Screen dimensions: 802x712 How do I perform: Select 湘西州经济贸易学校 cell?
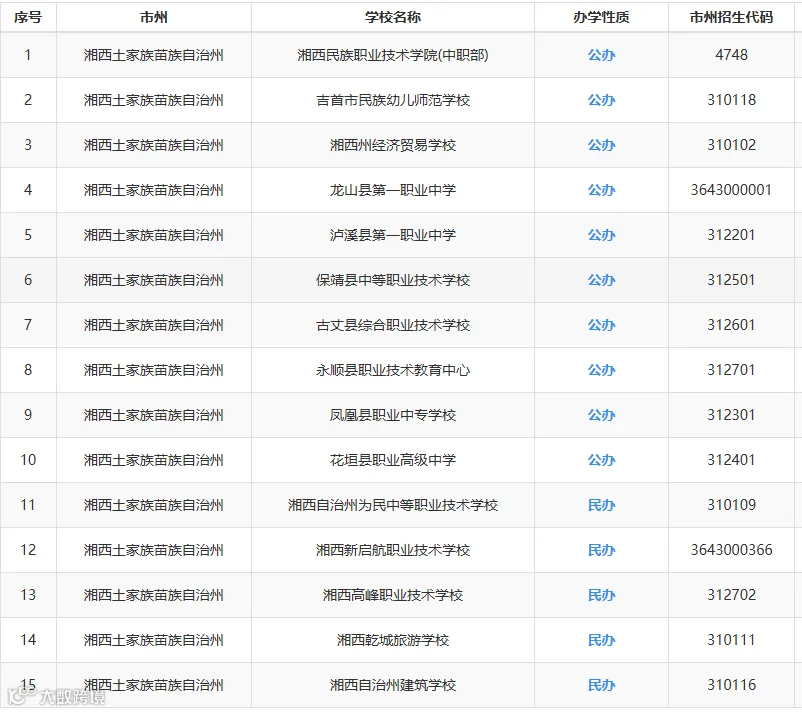coord(393,145)
